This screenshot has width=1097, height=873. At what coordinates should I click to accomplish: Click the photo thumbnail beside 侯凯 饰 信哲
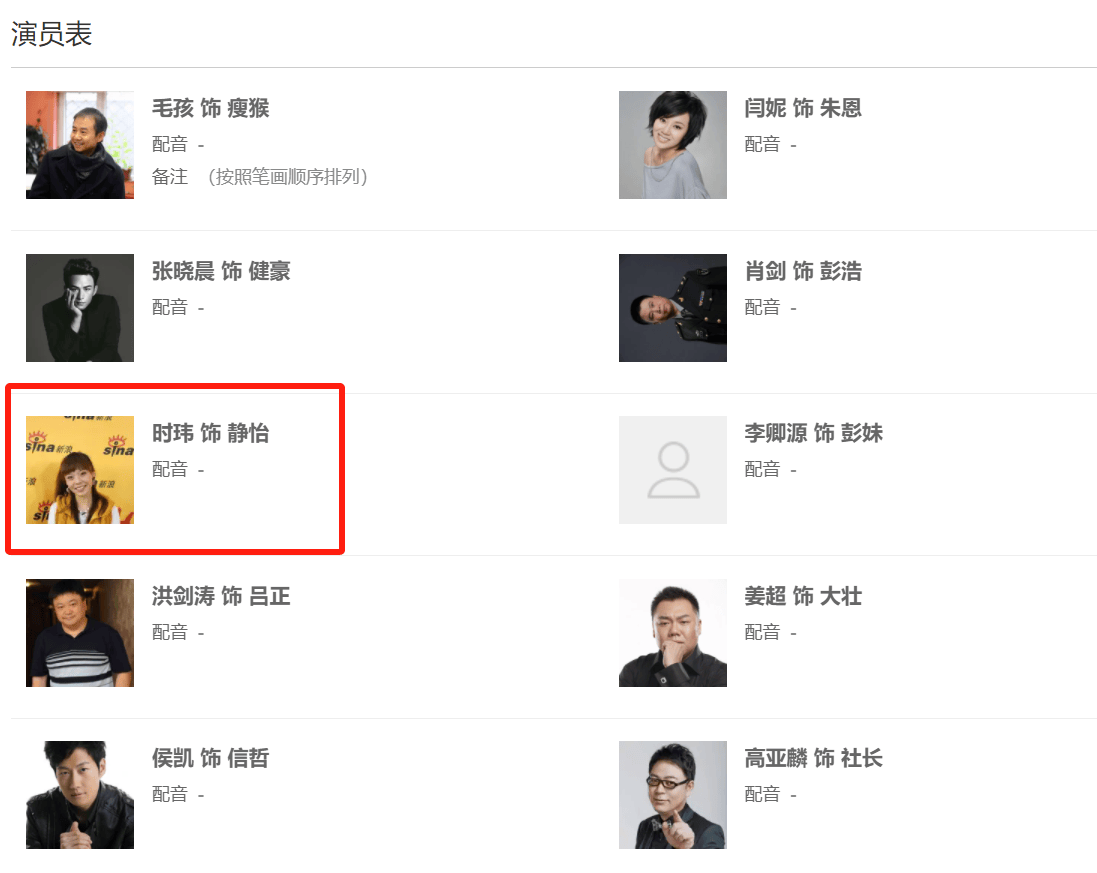pyautogui.click(x=80, y=795)
